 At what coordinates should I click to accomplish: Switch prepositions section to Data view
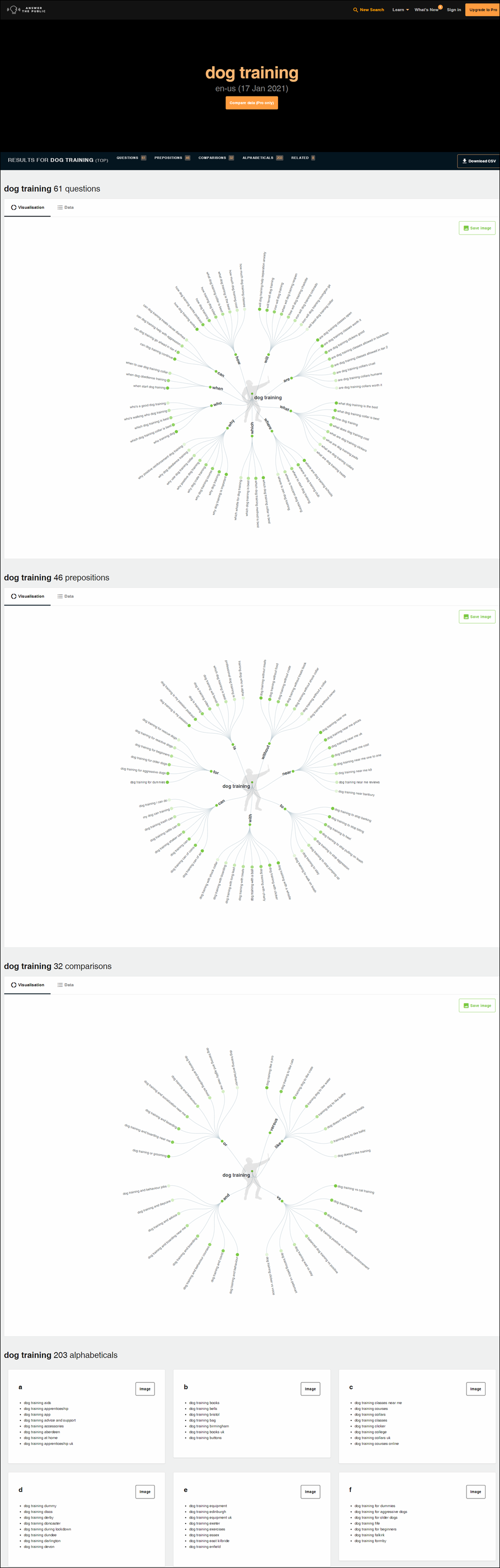point(65,596)
